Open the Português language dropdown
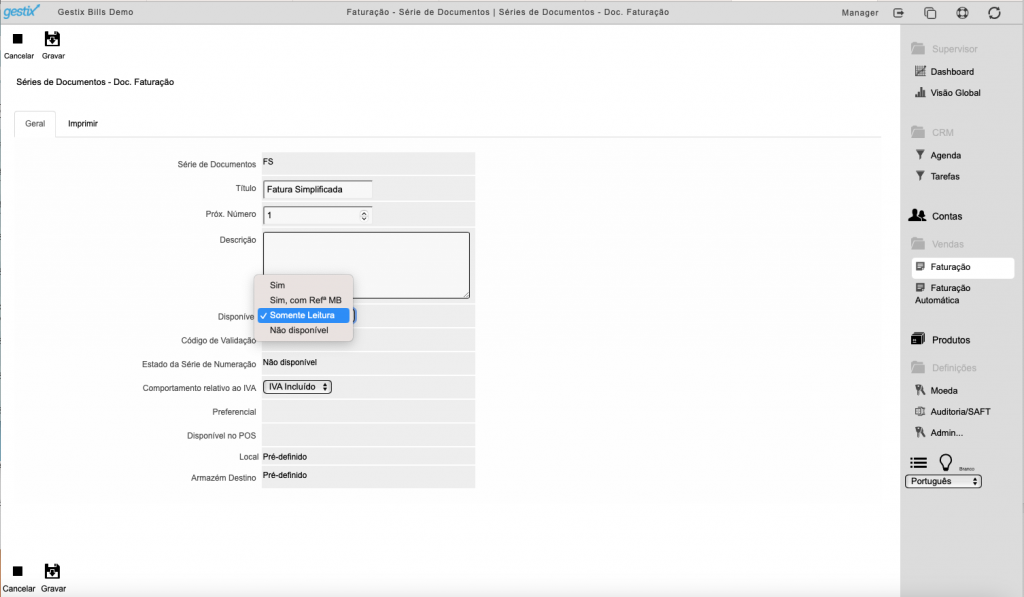Image resolution: width=1024 pixels, height=597 pixels. coord(943,481)
